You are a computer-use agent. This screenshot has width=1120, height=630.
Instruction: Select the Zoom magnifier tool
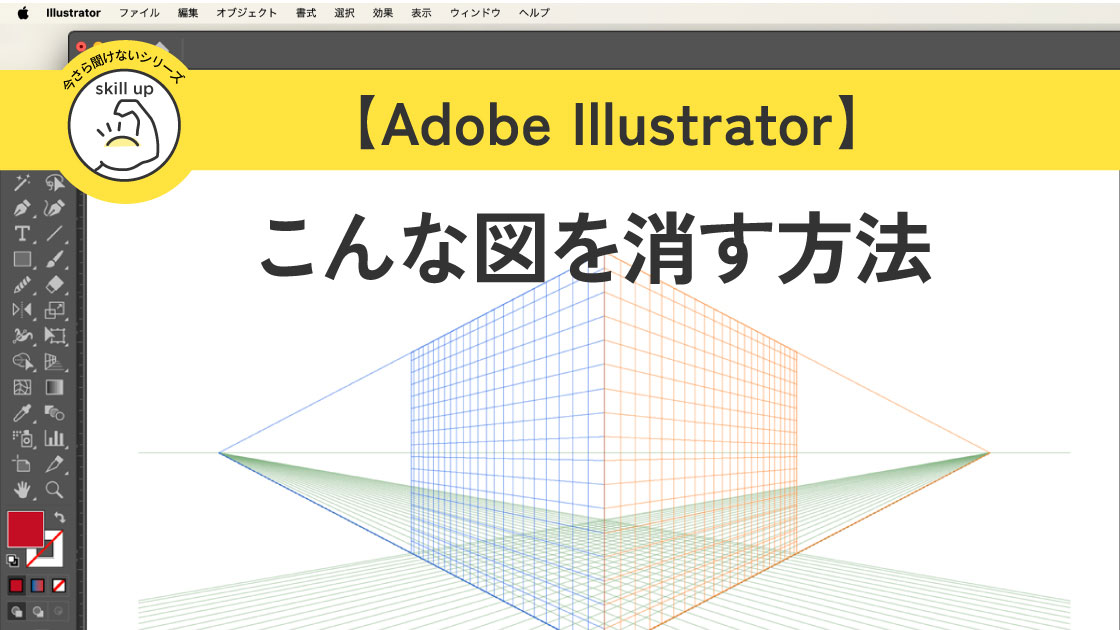pyautogui.click(x=55, y=490)
